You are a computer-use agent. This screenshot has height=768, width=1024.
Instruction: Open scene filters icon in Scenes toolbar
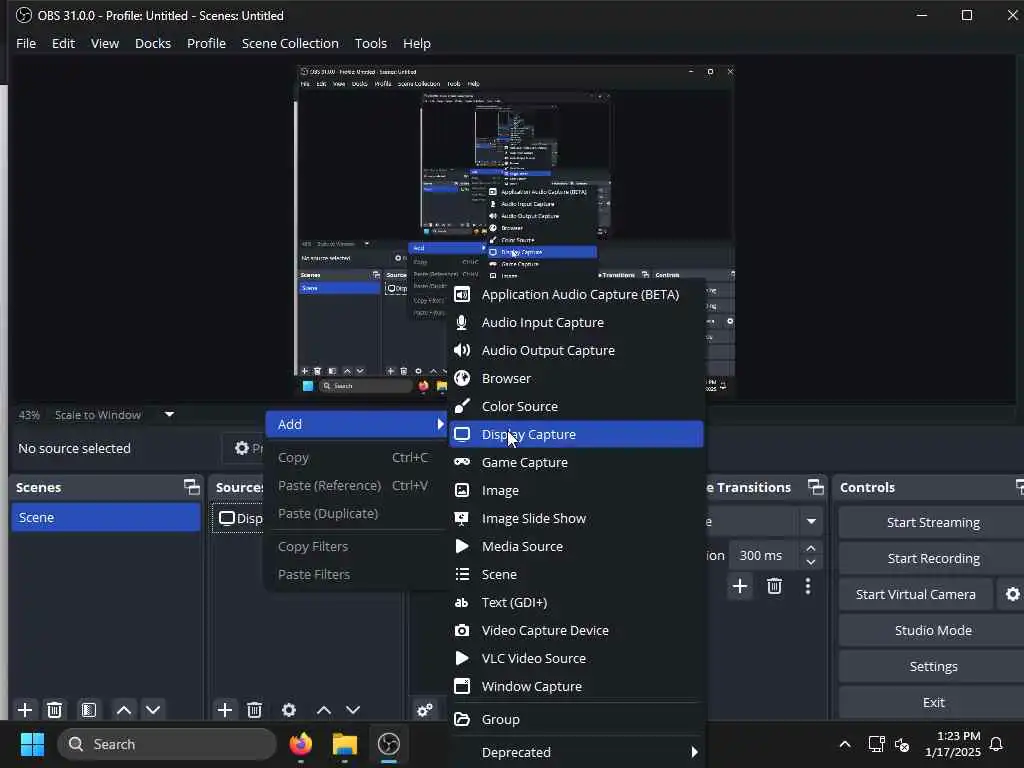pos(89,710)
